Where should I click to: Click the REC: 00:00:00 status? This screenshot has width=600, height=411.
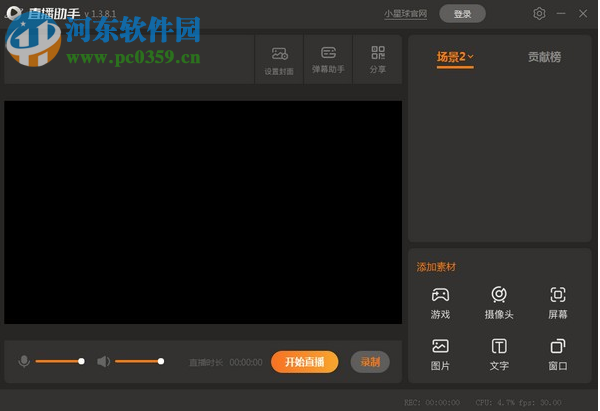click(432, 402)
